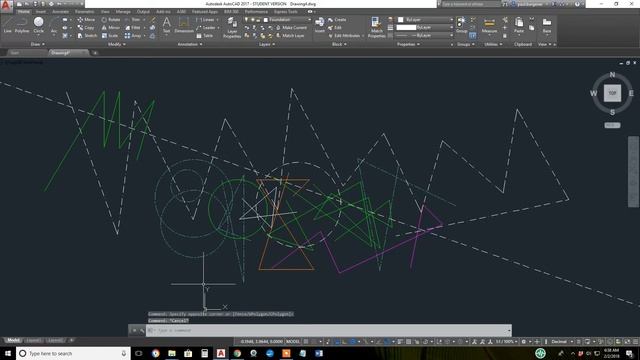Open Layer Properties manager

click(232, 28)
